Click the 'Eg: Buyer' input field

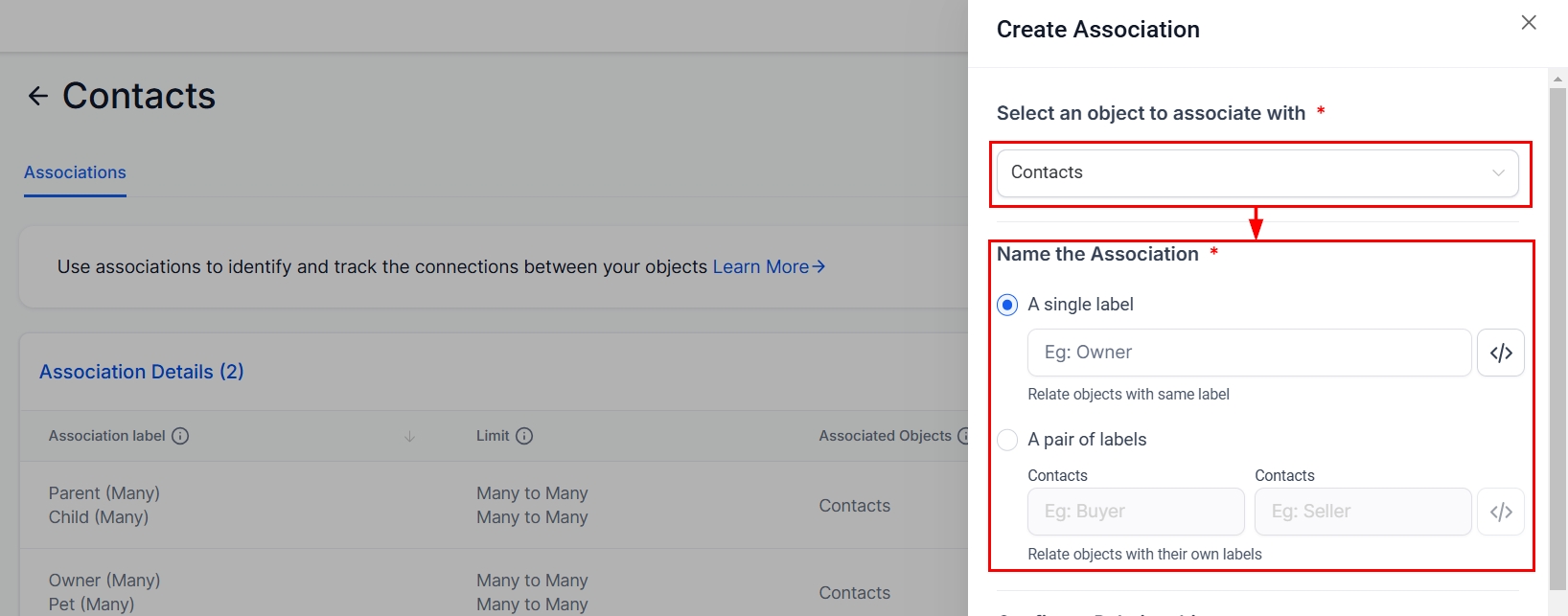click(1136, 512)
